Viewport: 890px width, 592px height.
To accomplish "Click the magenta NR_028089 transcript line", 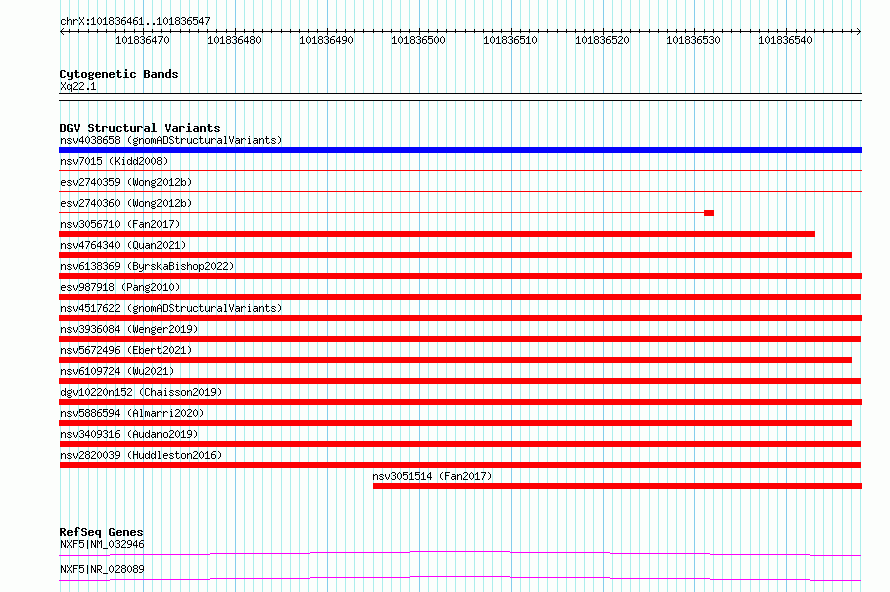I will 460,578.
